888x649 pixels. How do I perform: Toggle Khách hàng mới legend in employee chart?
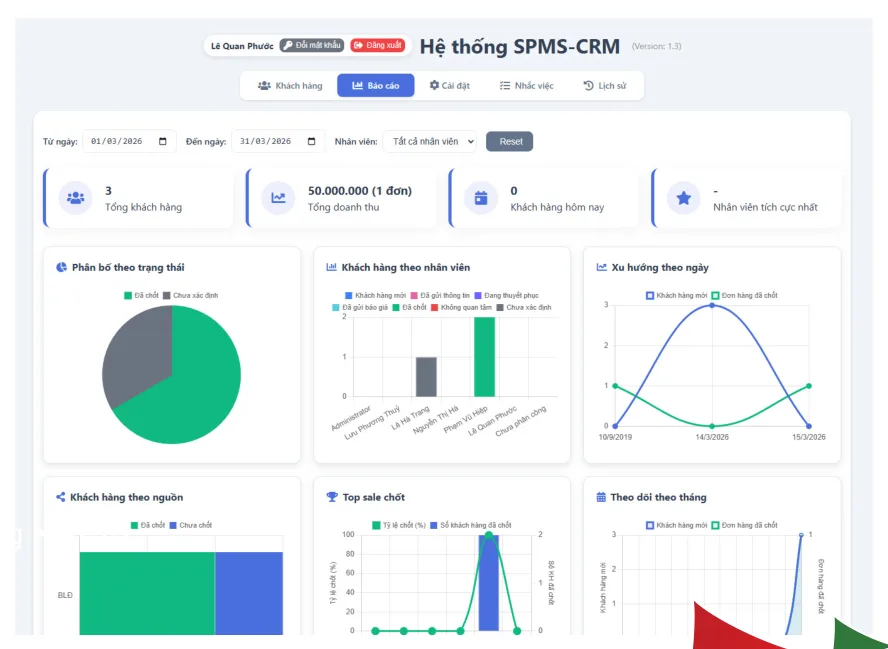coord(375,296)
